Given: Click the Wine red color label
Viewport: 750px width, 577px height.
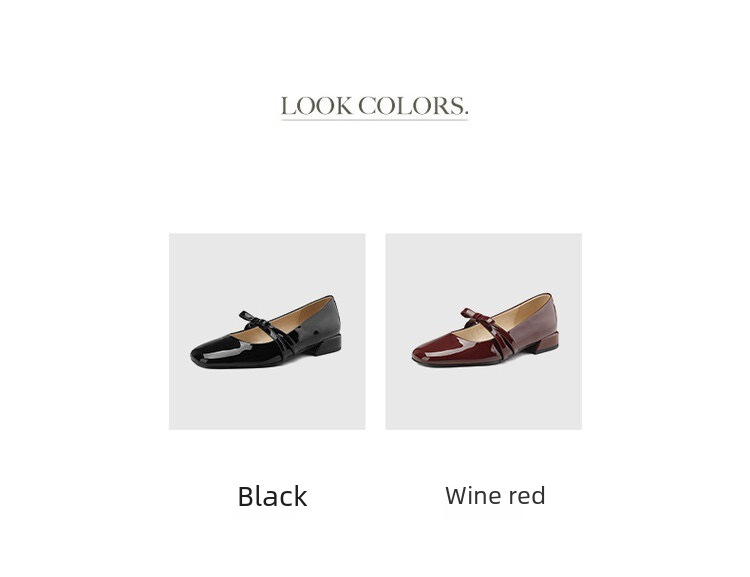Looking at the screenshot, I should (495, 496).
